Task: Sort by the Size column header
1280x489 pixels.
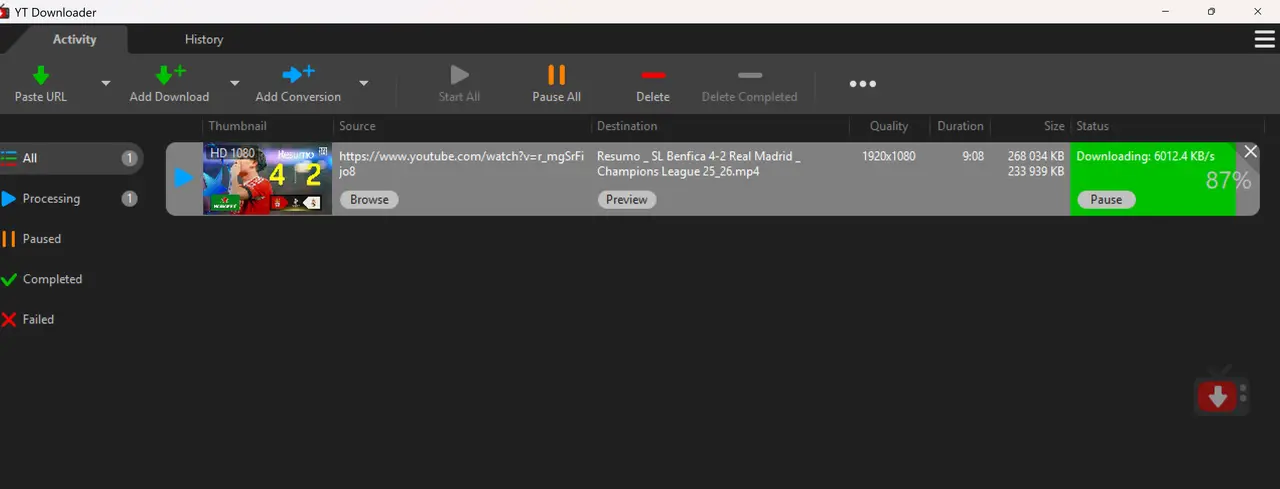Action: tap(1054, 126)
